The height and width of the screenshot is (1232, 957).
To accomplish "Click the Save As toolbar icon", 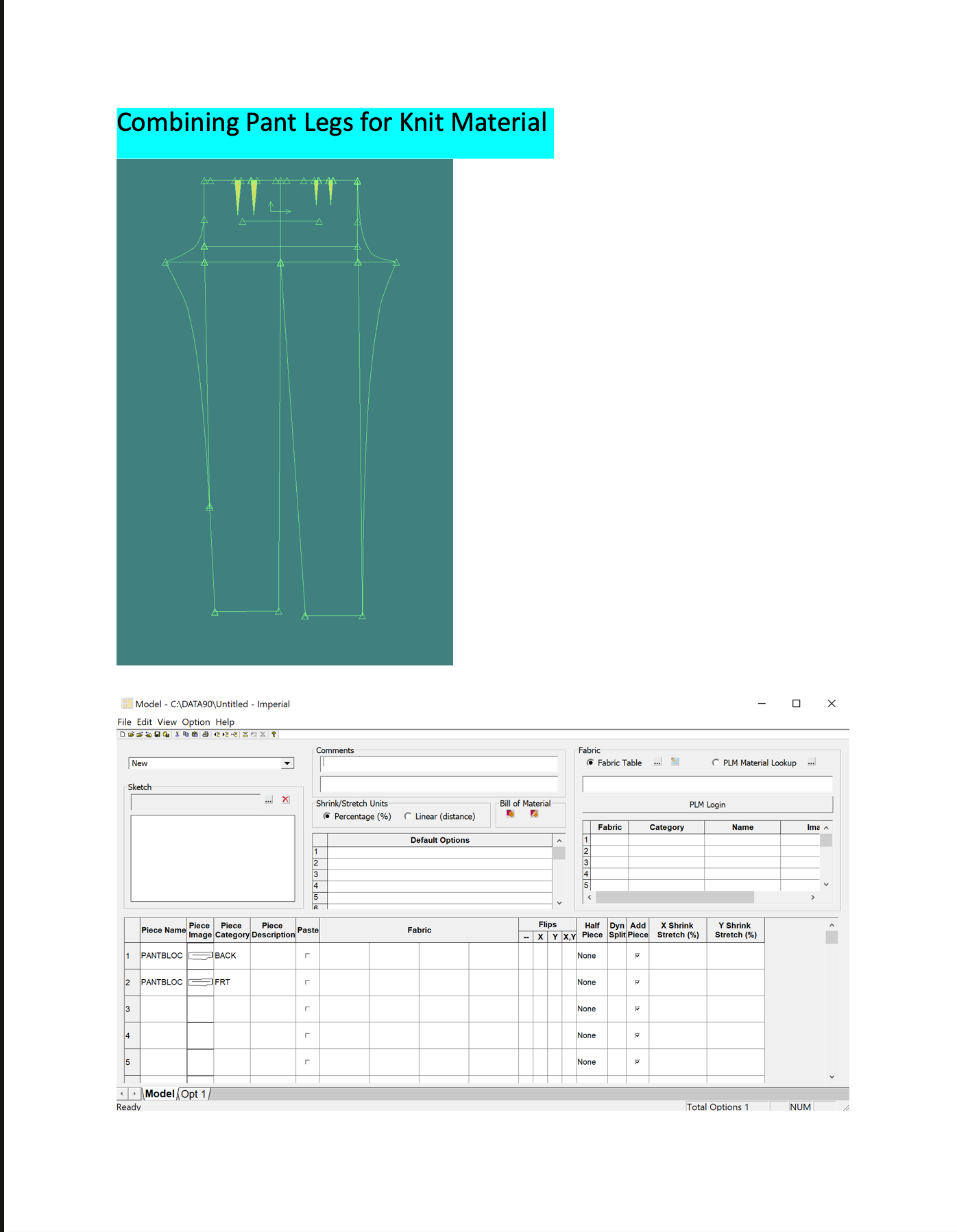I will point(166,735).
